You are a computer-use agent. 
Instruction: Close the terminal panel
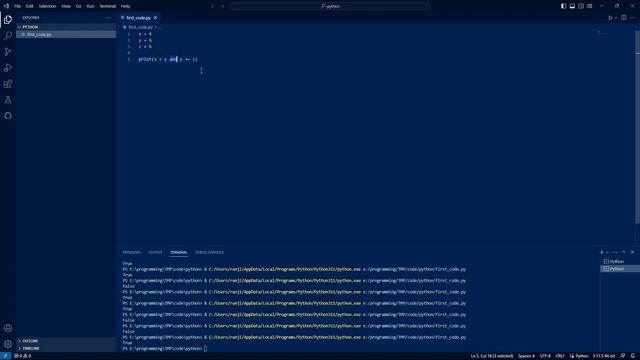(x=632, y=252)
